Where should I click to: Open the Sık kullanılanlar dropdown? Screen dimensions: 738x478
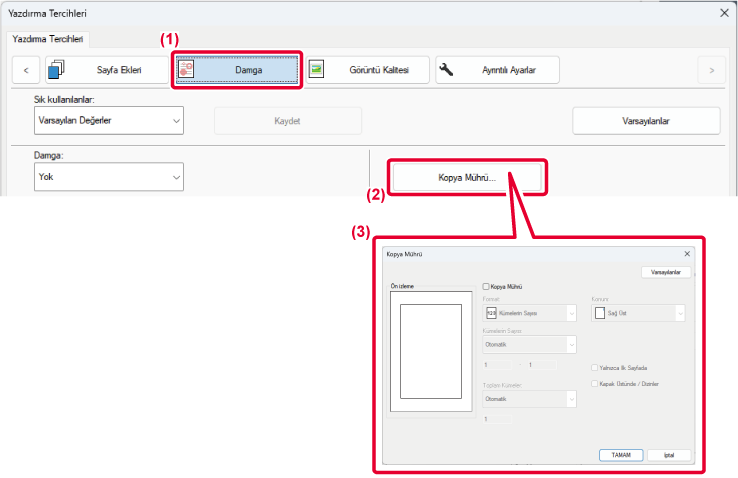108,120
